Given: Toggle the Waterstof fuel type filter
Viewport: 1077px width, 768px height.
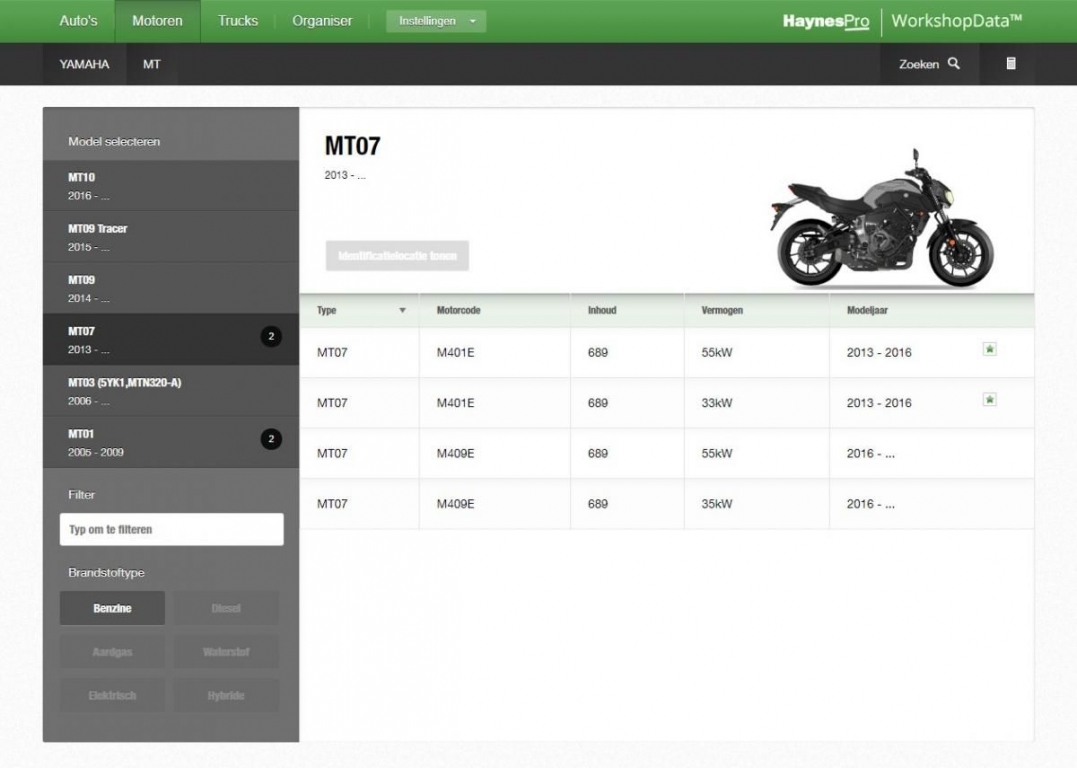Looking at the screenshot, I should (x=226, y=652).
